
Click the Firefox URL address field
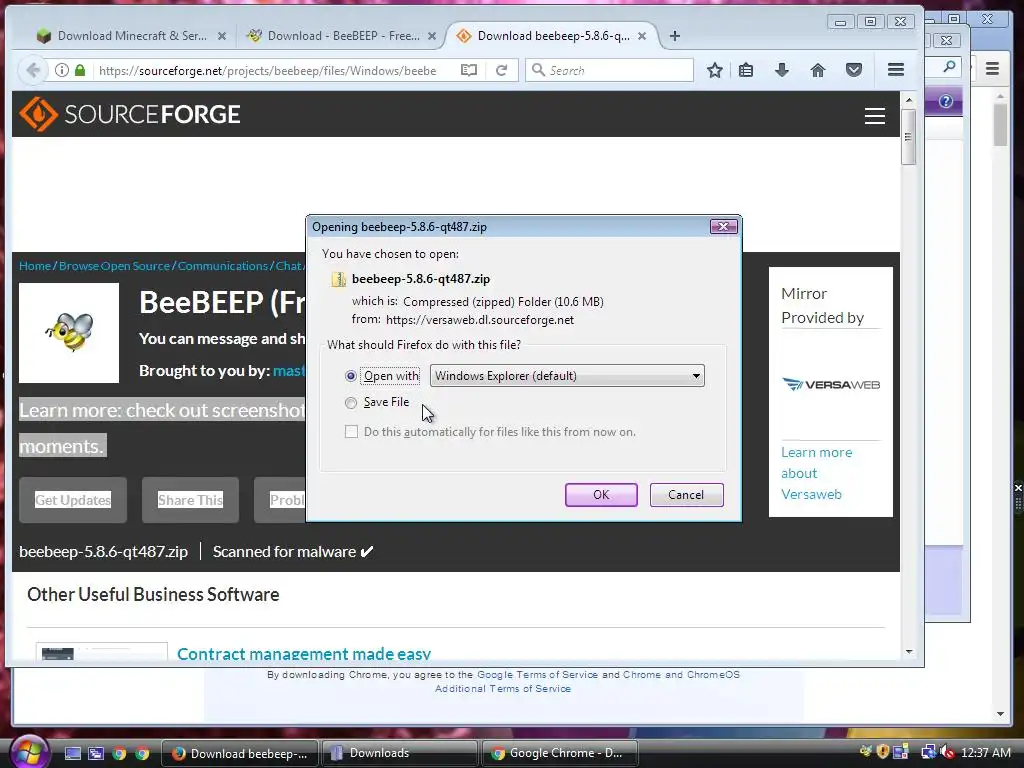click(274, 71)
